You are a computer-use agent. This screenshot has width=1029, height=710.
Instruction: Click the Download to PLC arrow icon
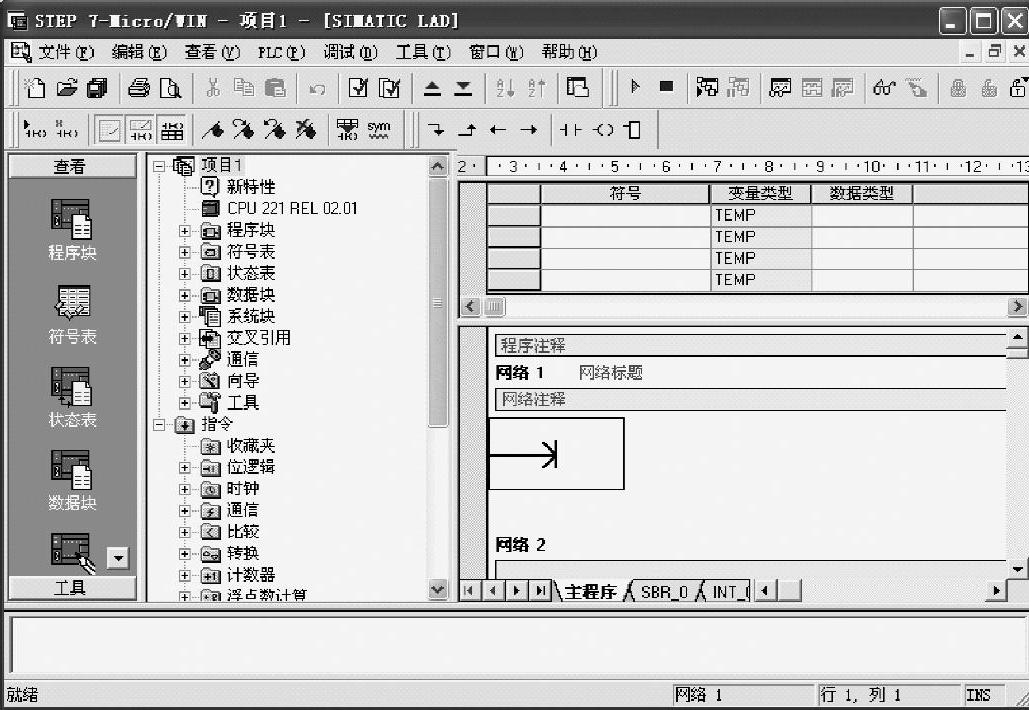[x=463, y=88]
